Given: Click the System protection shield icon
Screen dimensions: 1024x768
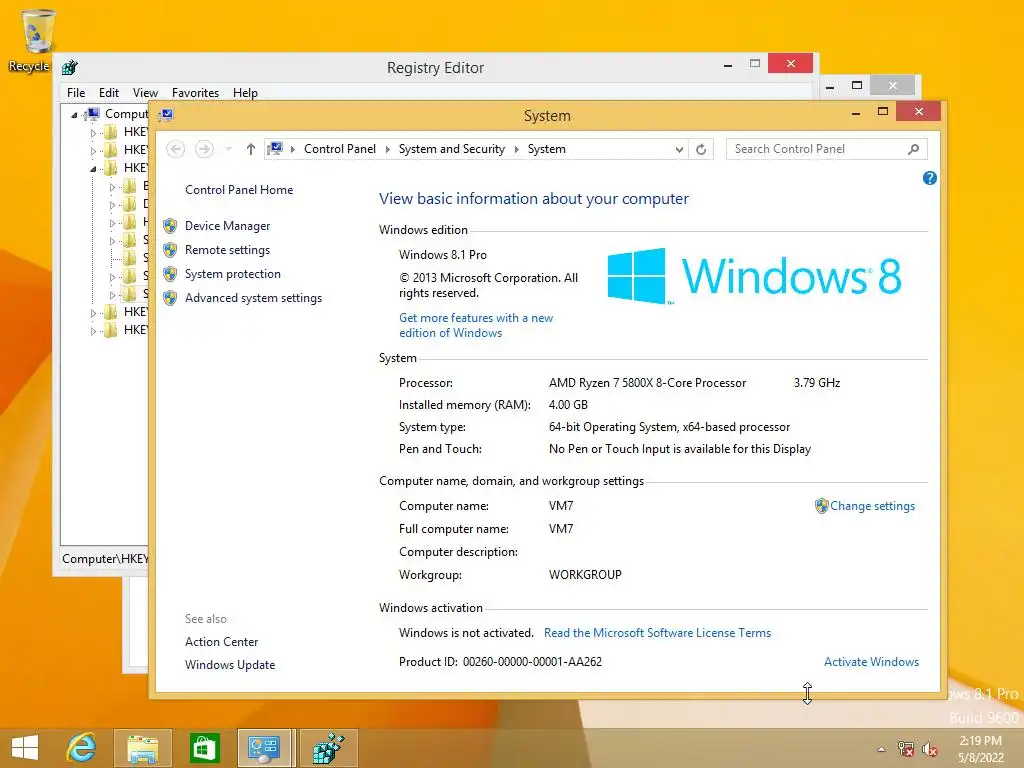Looking at the screenshot, I should 170,274.
